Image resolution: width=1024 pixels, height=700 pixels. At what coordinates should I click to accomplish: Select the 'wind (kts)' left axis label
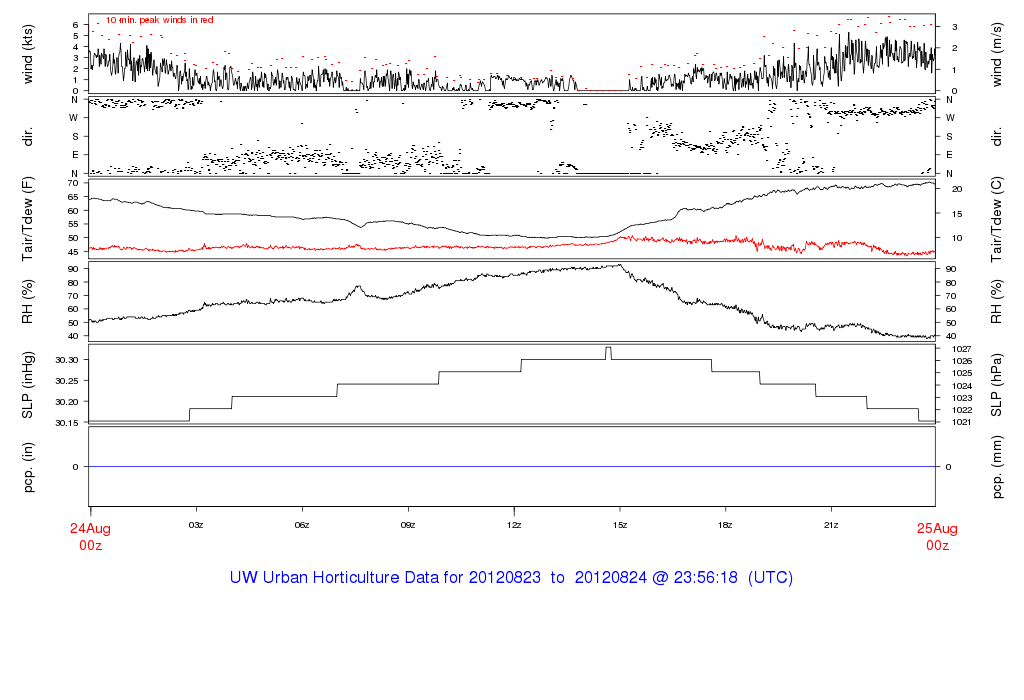click(27, 54)
